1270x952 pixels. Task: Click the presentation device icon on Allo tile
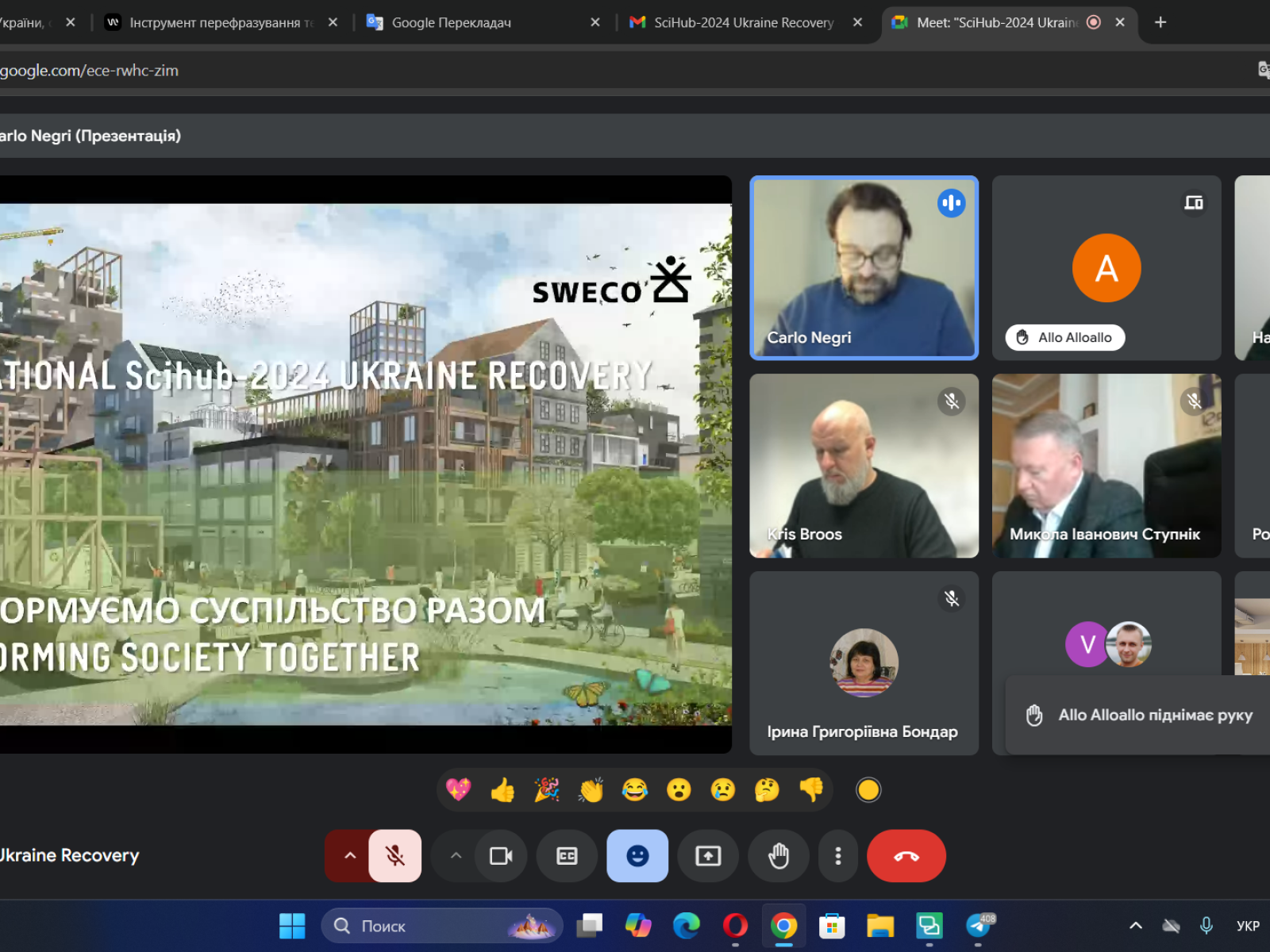point(1194,203)
